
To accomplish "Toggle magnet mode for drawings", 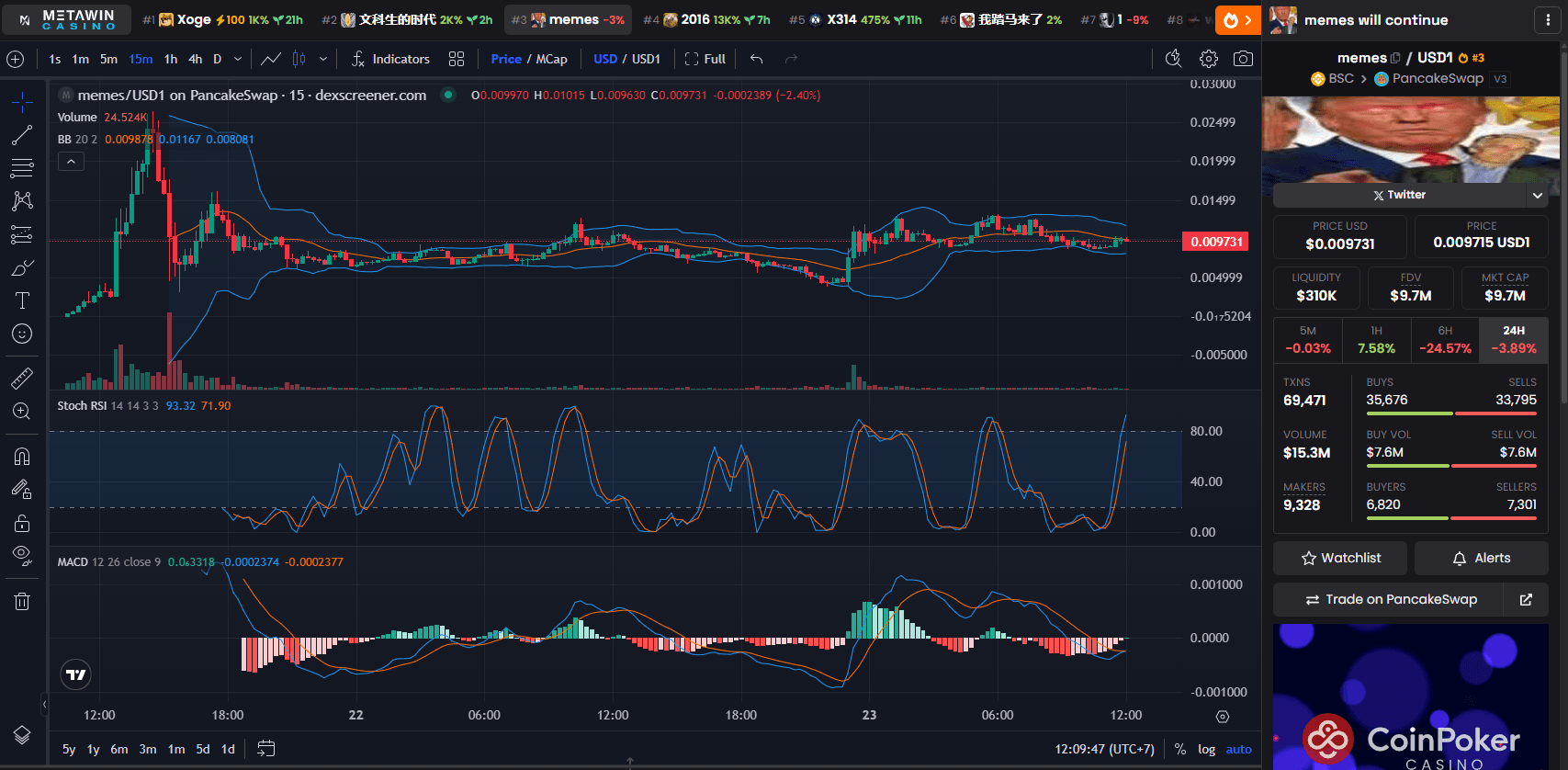I will [x=22, y=456].
